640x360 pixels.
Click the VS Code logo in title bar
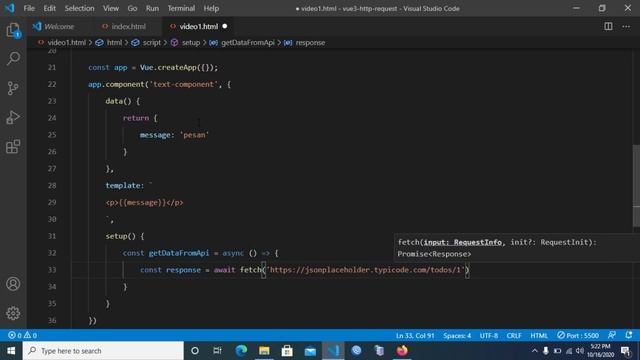tap(9, 8)
